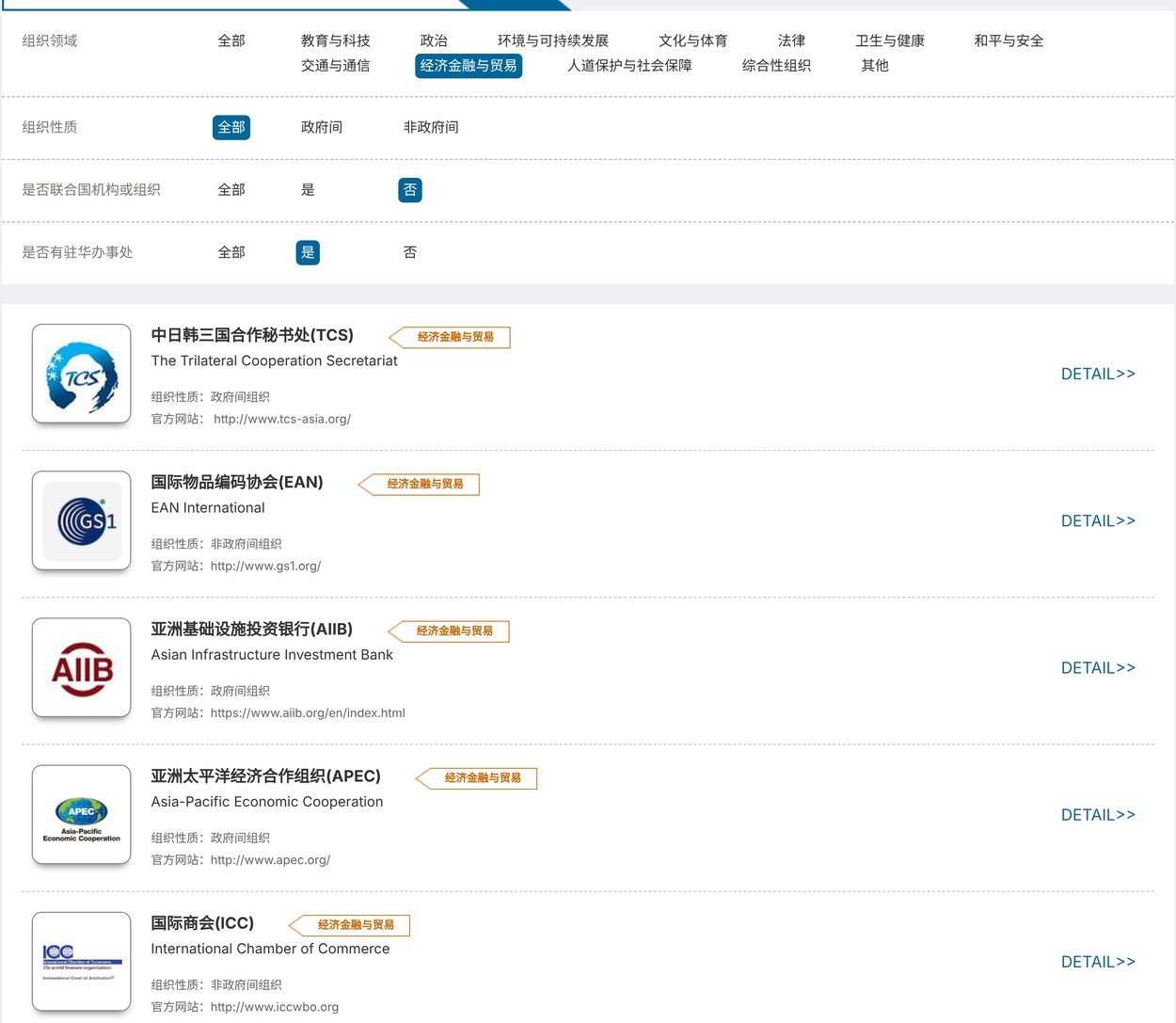Click title 亚洲太平洋经济合作组织(APEC)
Screen dimensions: 1176x1023
click(x=266, y=775)
